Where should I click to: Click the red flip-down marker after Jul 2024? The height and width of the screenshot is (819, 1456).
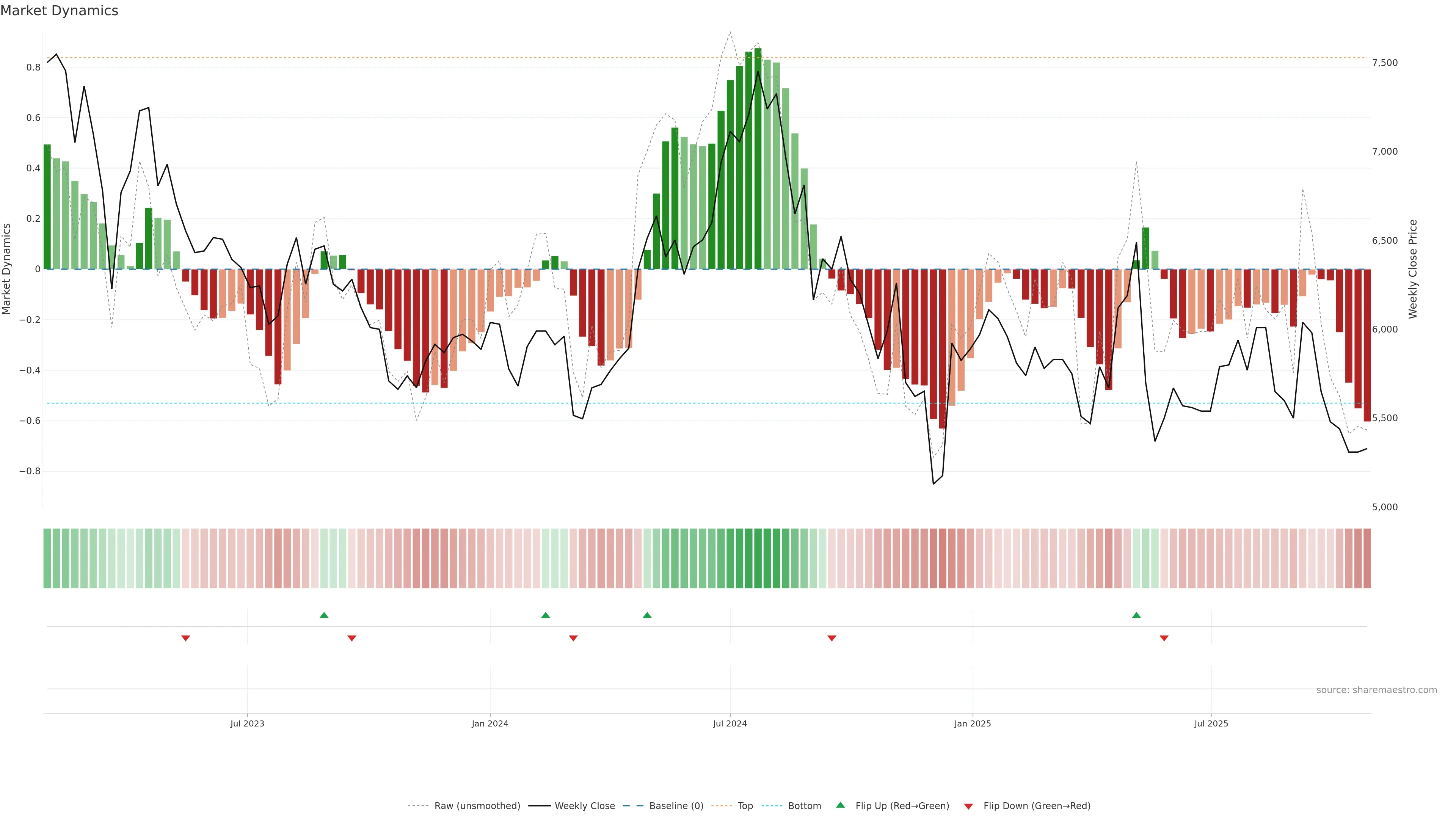(832, 638)
